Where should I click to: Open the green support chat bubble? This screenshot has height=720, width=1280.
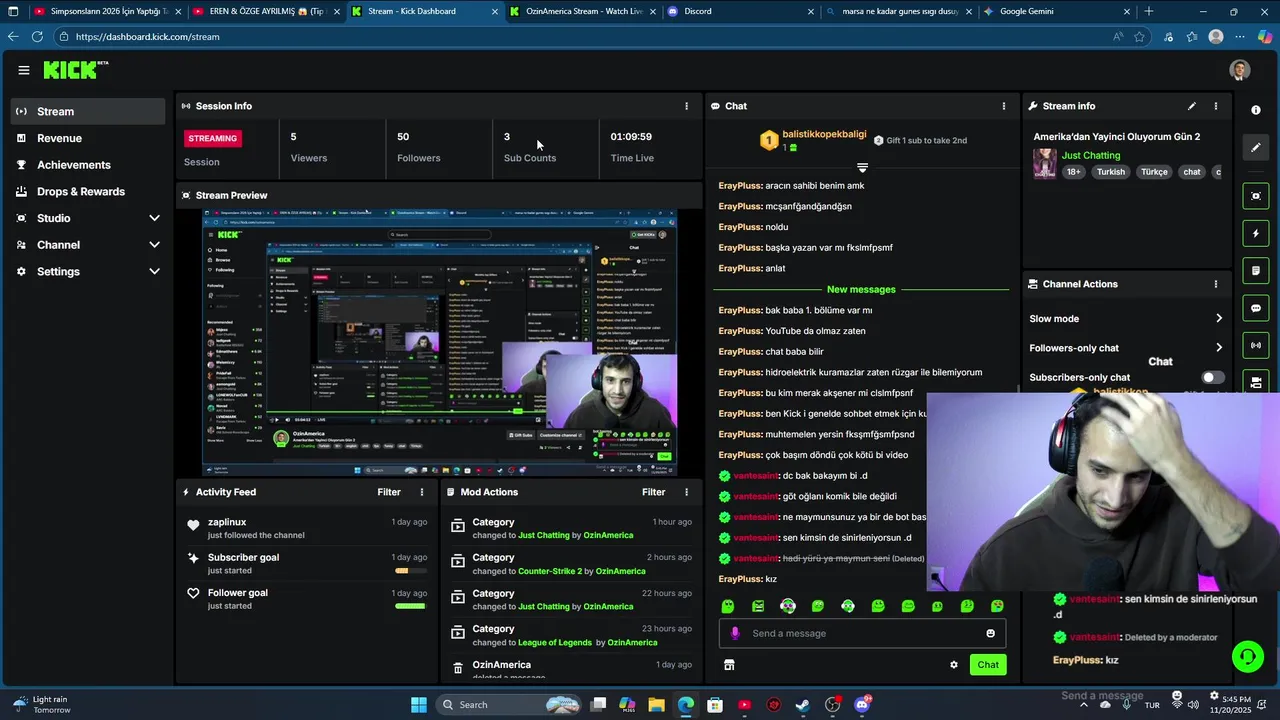point(1247,657)
